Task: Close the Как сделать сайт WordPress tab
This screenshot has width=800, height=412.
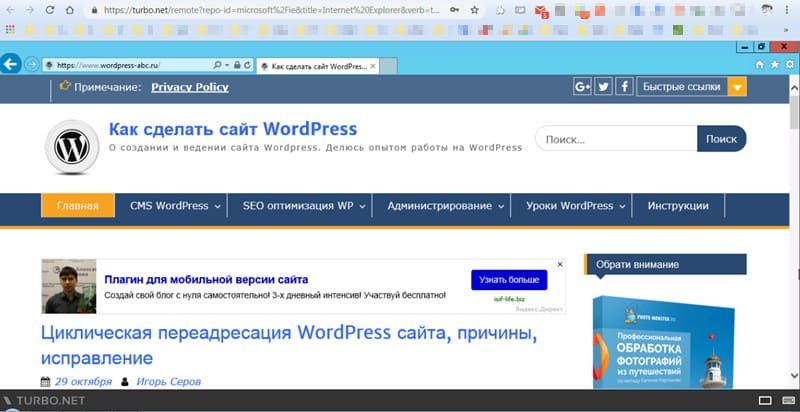Action: pos(373,66)
